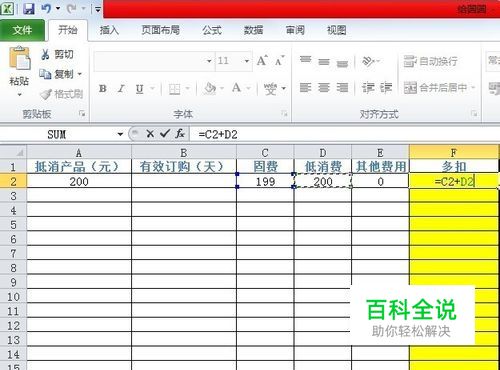
Task: Switch to the 插入 Insert tab
Action: (109, 30)
